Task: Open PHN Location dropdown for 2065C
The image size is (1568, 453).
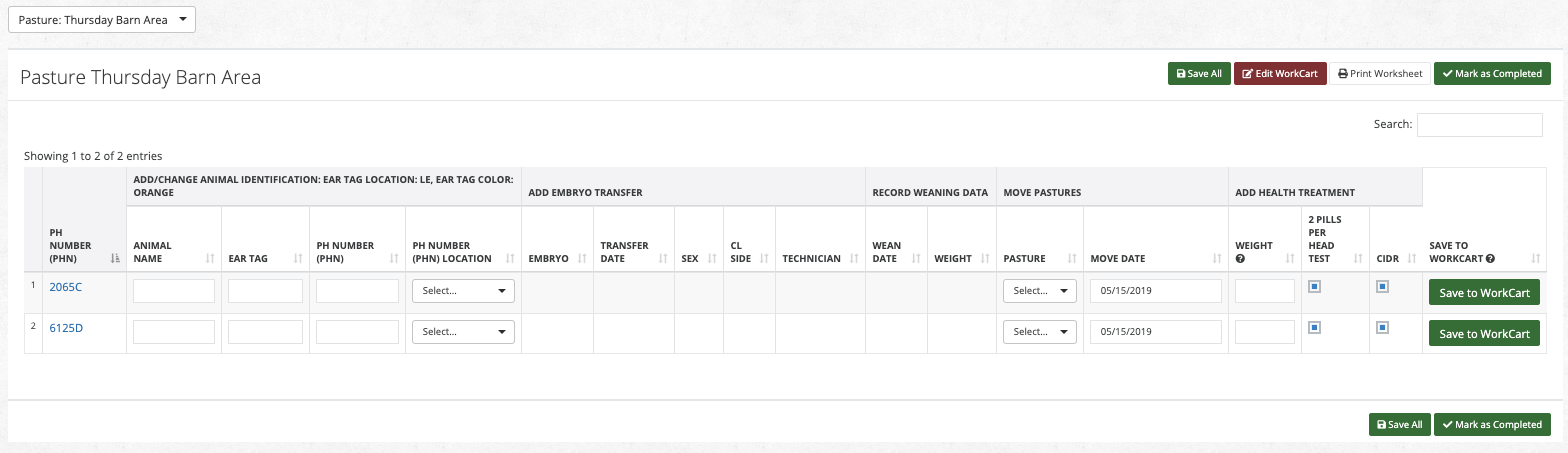Action: coord(463,291)
